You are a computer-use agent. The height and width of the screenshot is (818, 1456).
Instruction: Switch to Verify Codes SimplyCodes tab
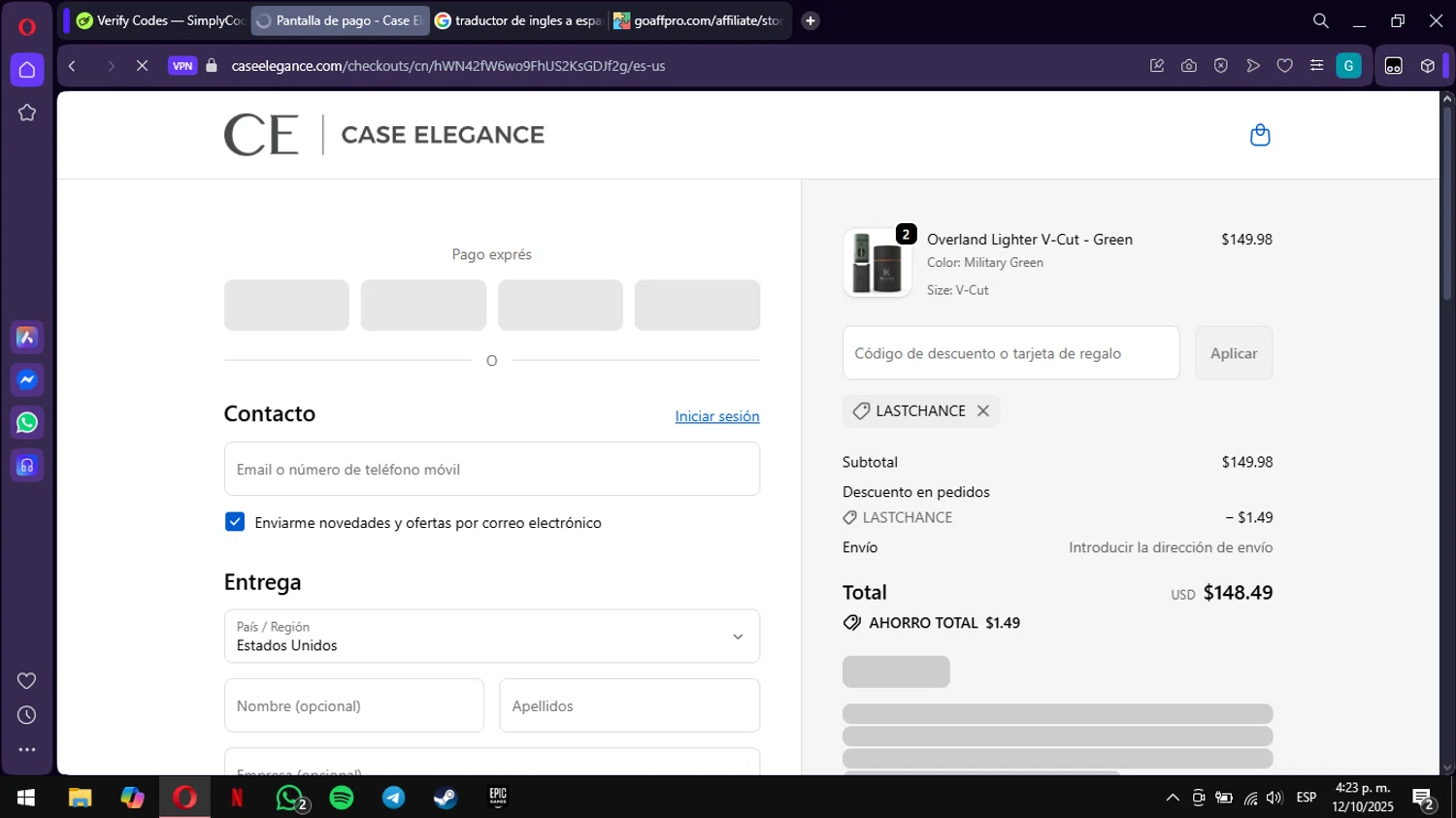click(x=159, y=20)
